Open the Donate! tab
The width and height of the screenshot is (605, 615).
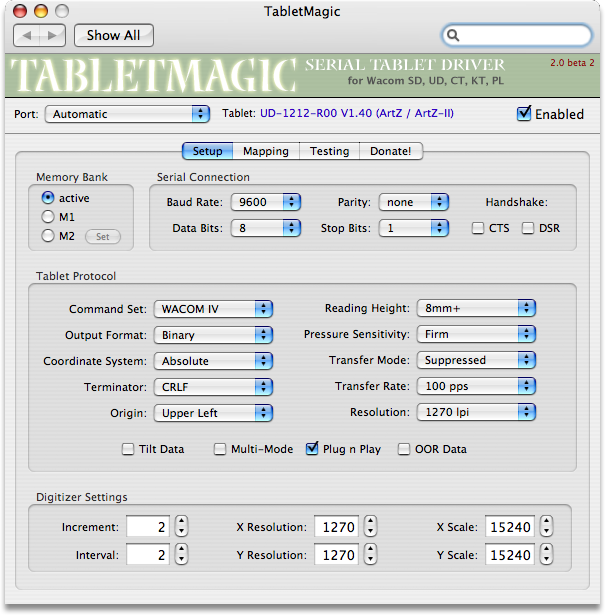click(391, 151)
